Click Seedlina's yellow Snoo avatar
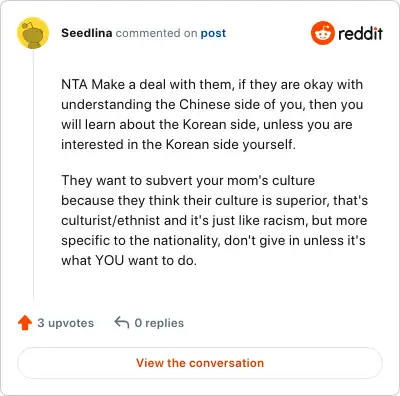Screen dimensions: 400x396 pos(33,33)
